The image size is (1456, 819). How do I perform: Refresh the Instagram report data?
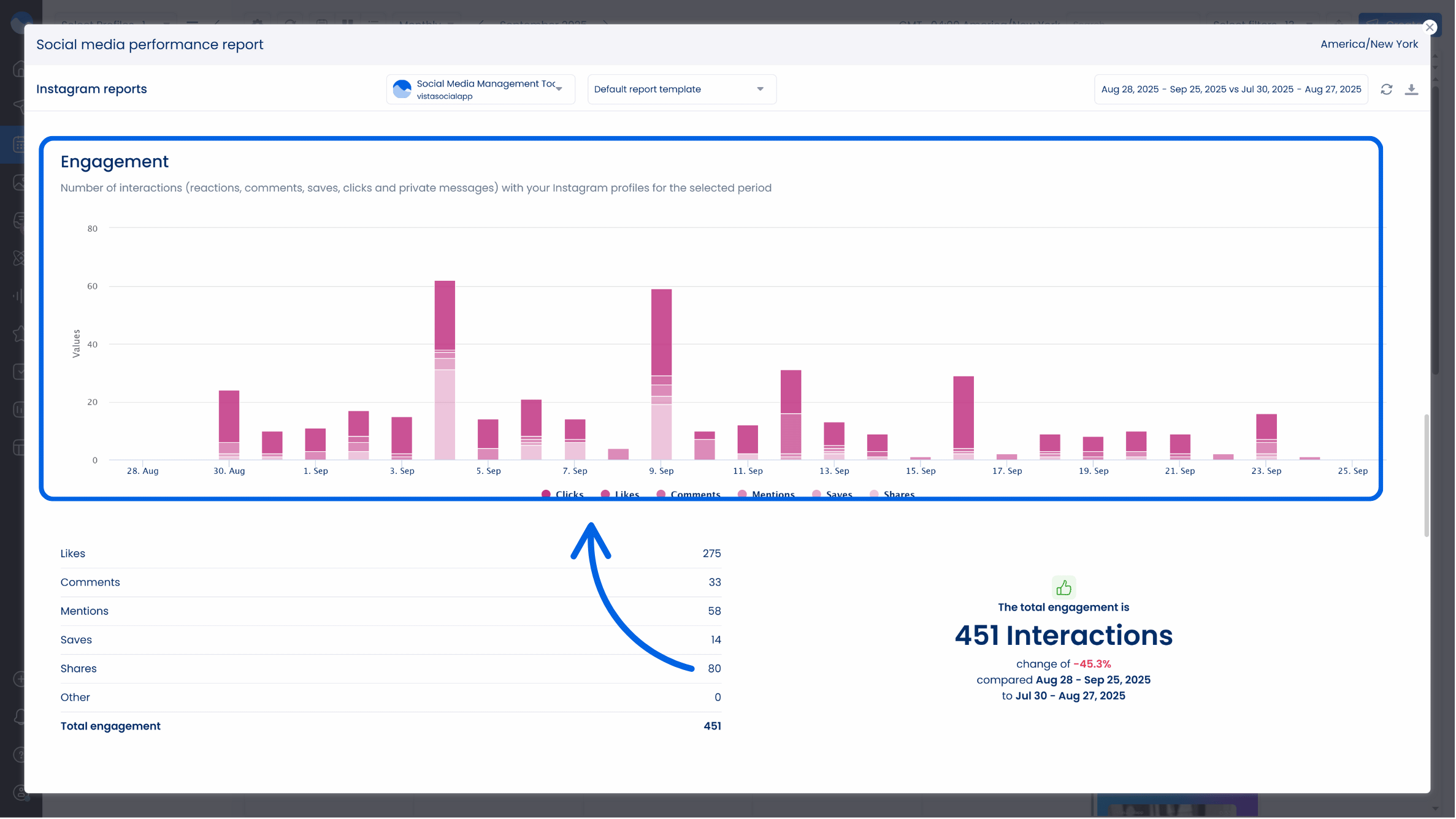click(1387, 89)
